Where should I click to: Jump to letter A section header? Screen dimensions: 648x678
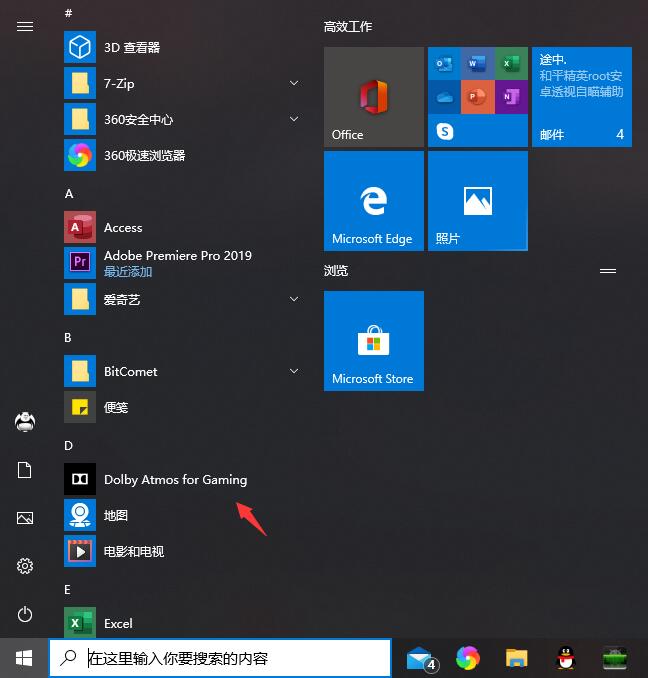[69, 193]
